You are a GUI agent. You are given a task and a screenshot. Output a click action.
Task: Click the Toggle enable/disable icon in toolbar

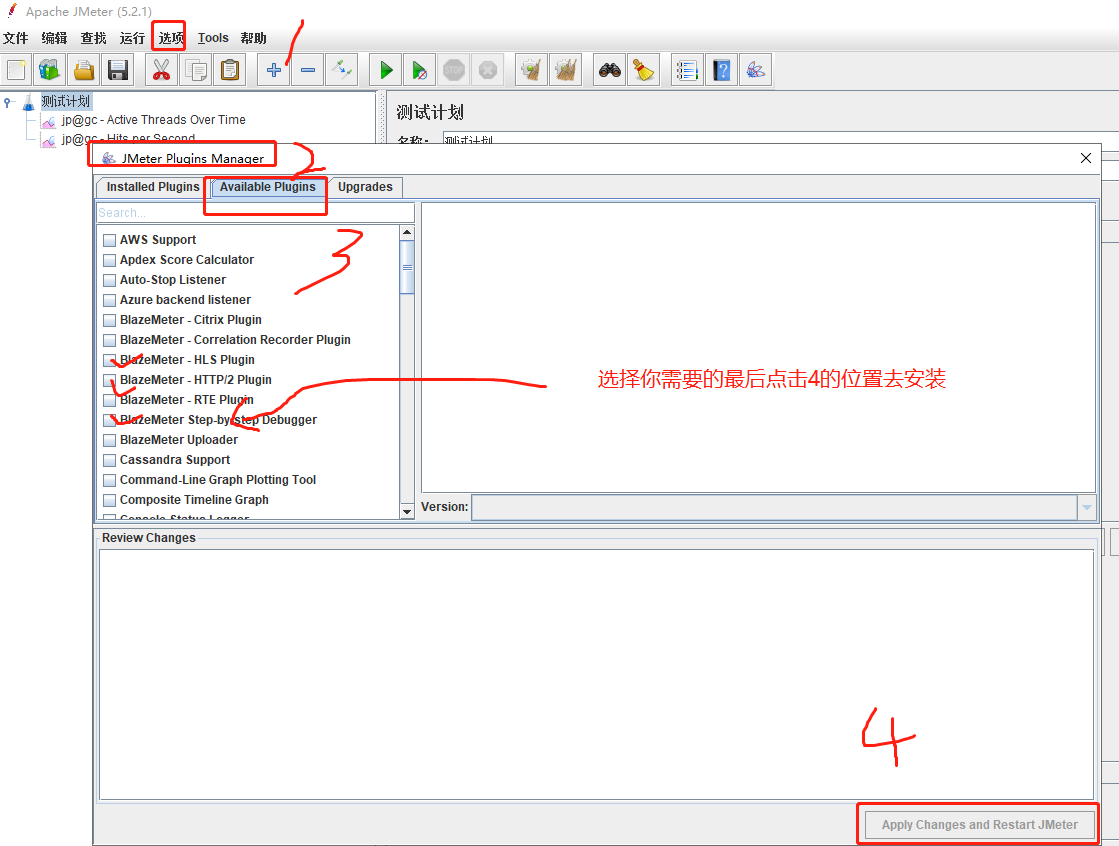(x=342, y=70)
